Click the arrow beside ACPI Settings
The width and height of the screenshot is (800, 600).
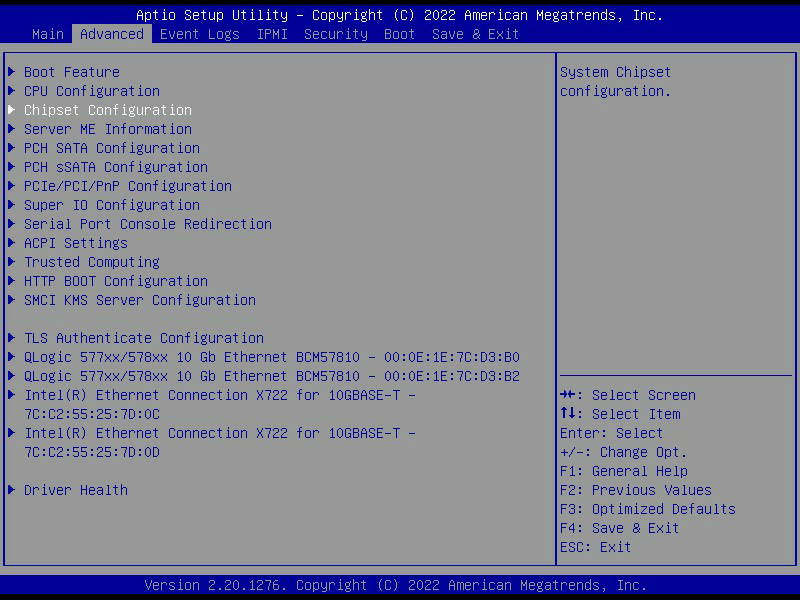coord(11,243)
